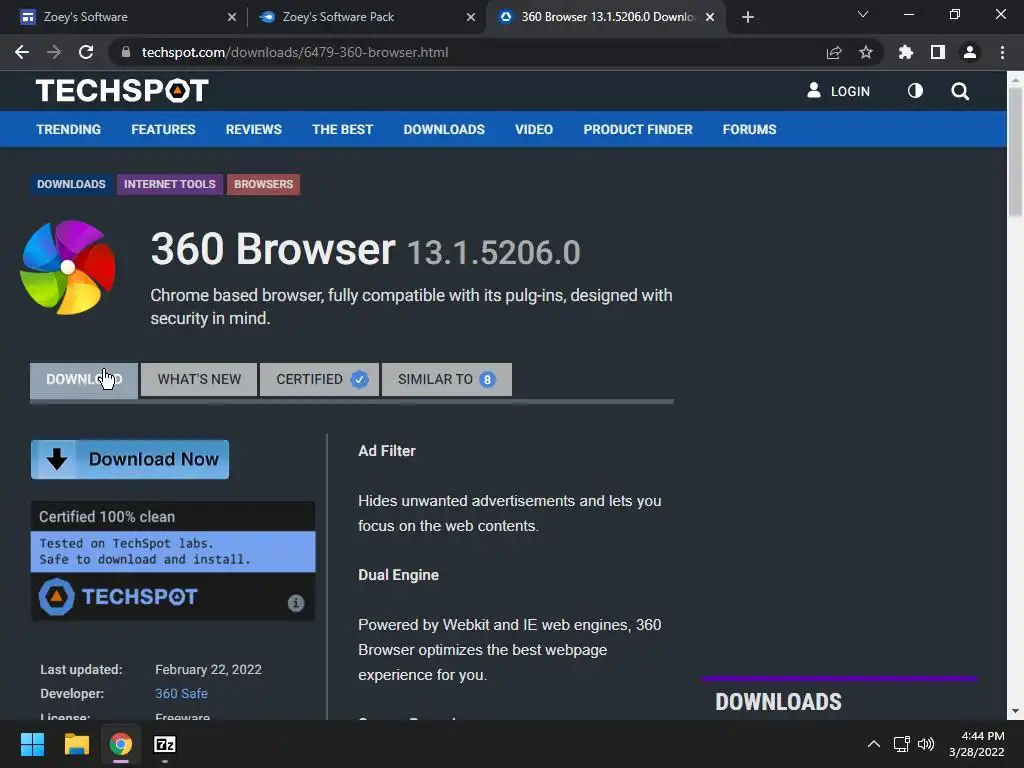Click the DOWNLOADS sidebar heading
This screenshot has height=768, width=1024.
click(778, 701)
